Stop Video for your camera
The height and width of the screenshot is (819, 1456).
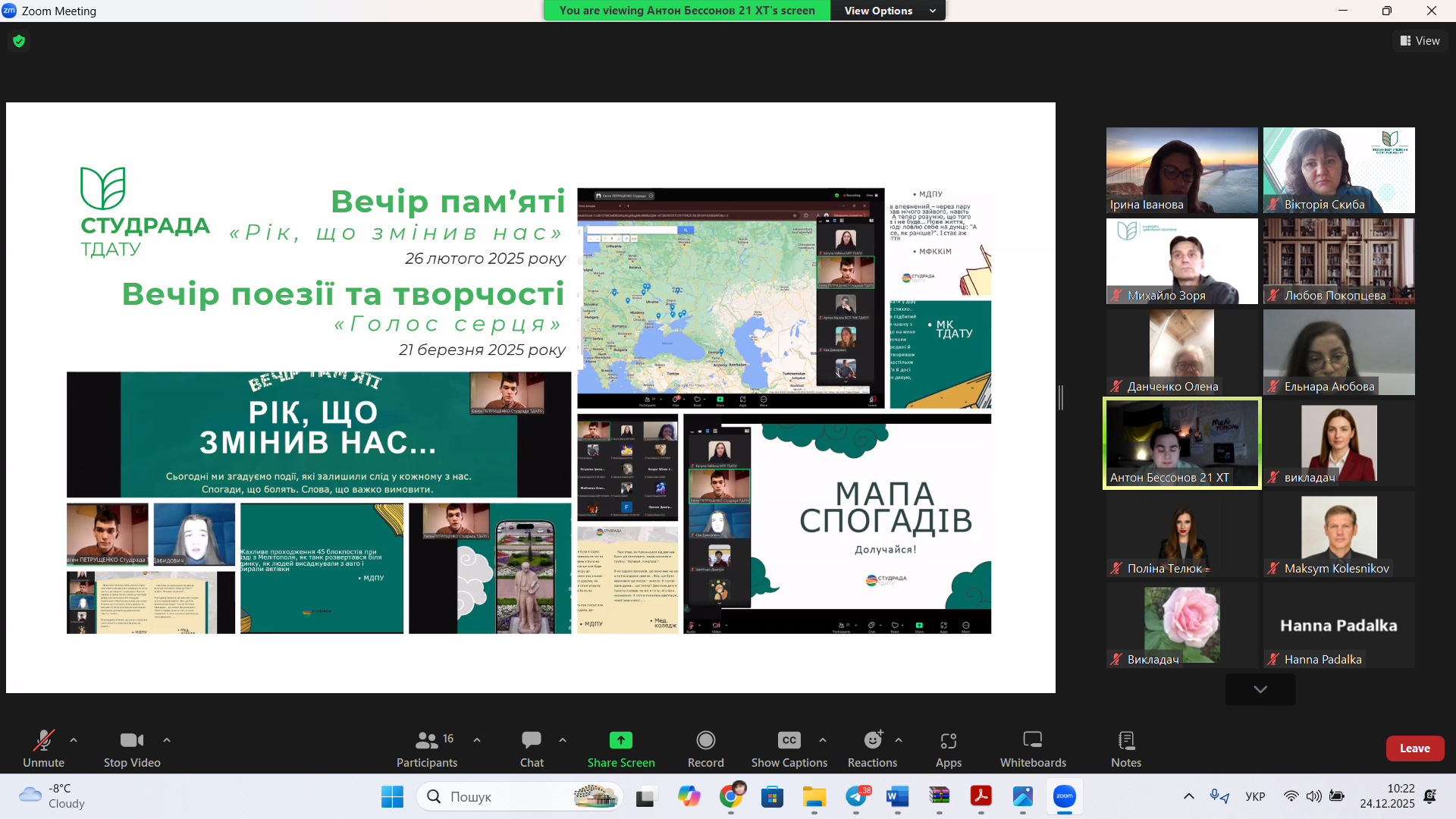click(x=130, y=748)
